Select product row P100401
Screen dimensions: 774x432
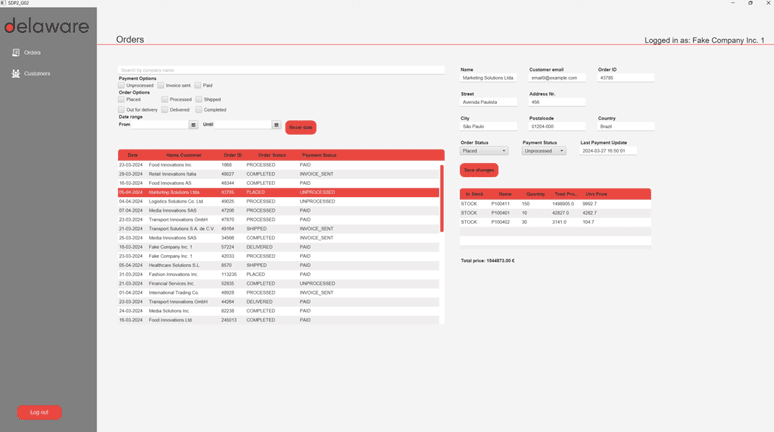click(555, 213)
